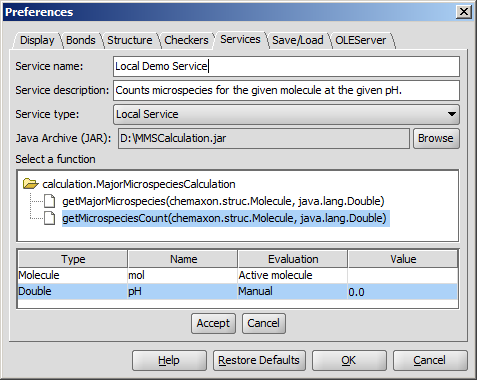Click the Accept button
The image size is (477, 380).
pos(213,323)
